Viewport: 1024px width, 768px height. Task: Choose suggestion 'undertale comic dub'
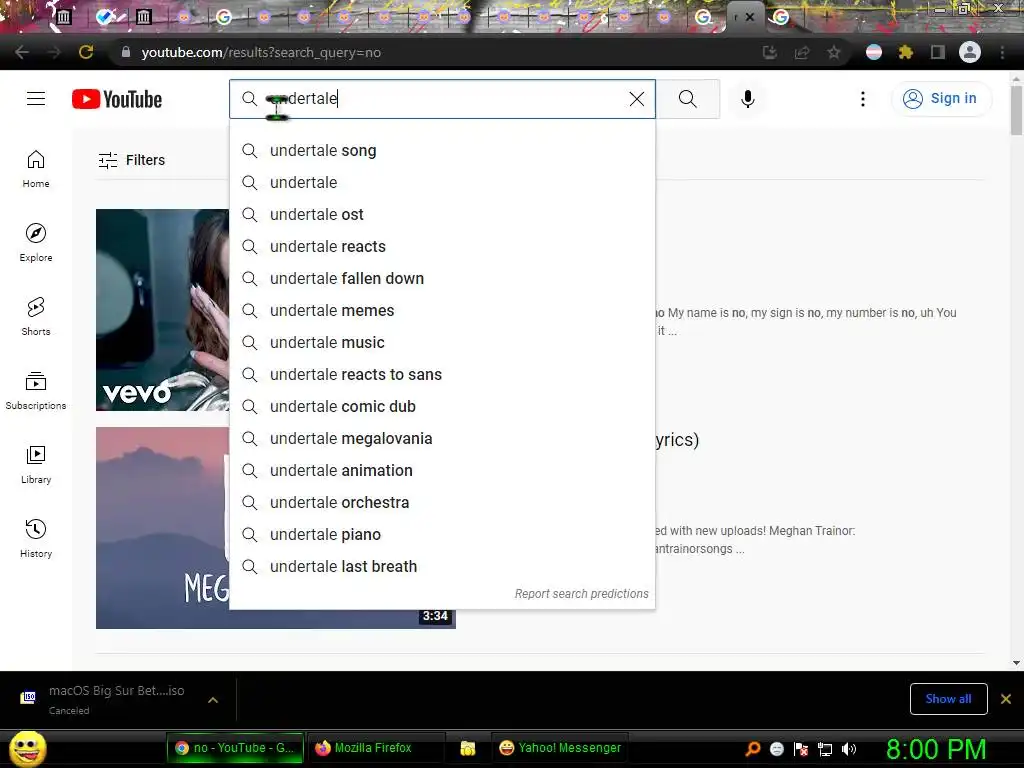pyautogui.click(x=442, y=407)
